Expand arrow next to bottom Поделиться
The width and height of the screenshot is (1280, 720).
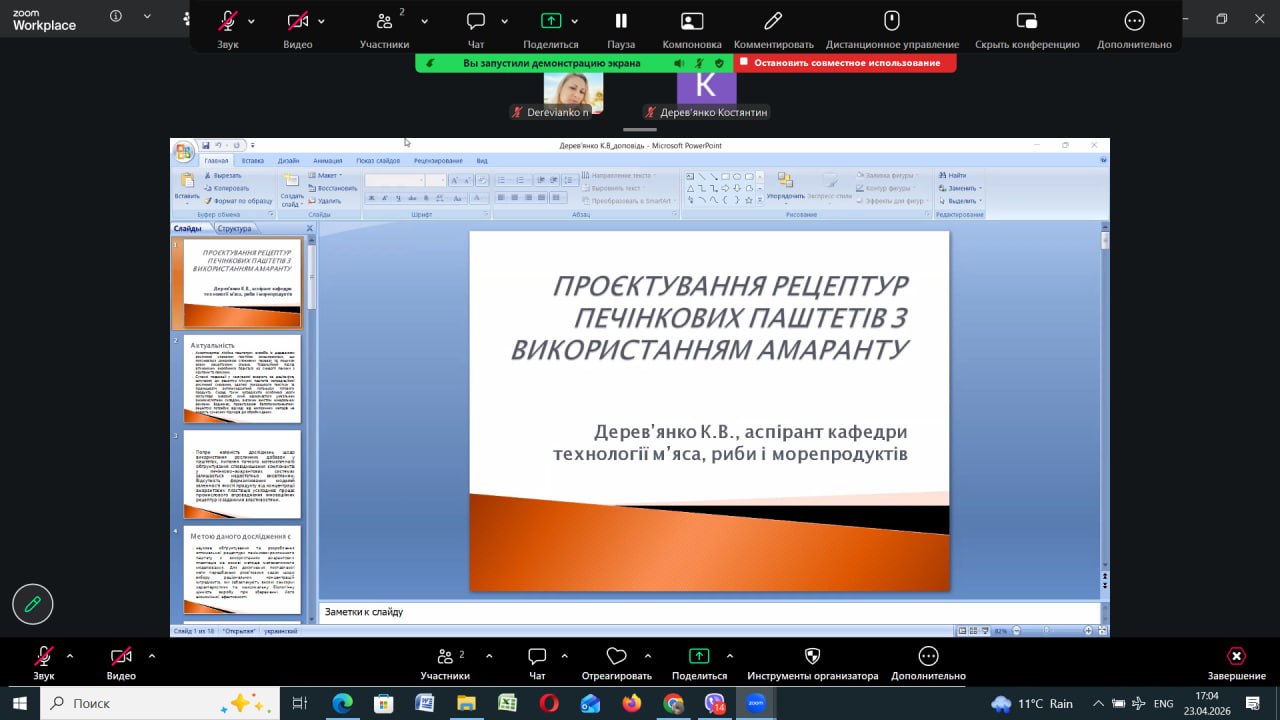coord(729,656)
